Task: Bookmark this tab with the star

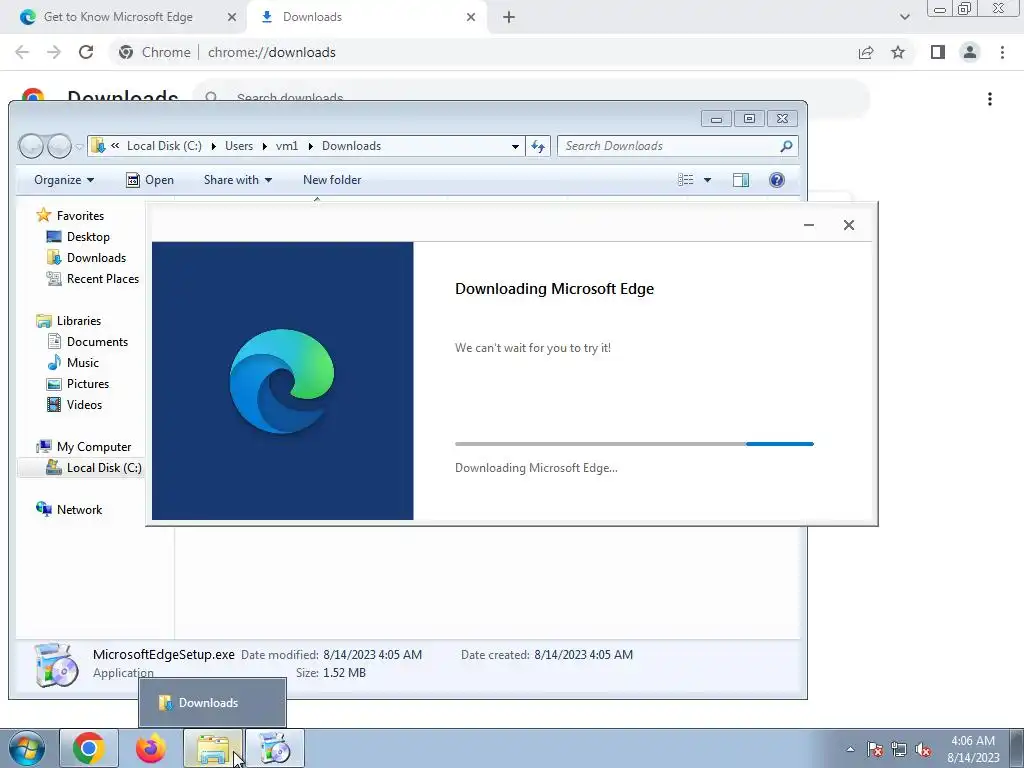Action: click(898, 52)
